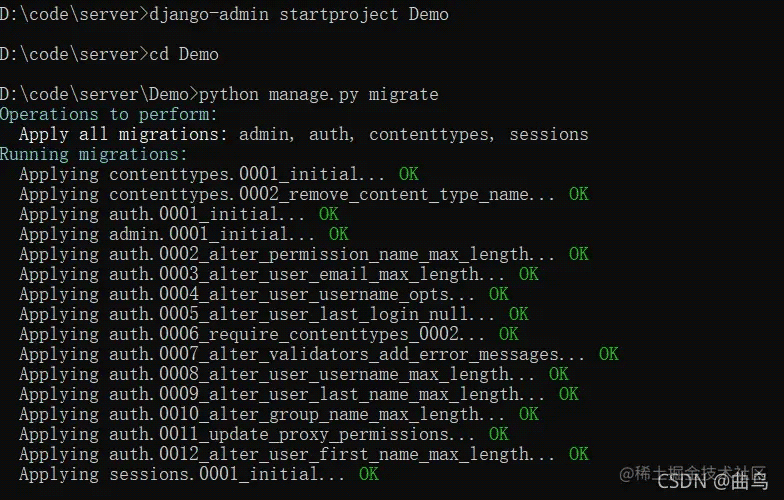Click auth.0004_alter_user_username_opts text
Screen dimensions: 784x500
click(279, 294)
